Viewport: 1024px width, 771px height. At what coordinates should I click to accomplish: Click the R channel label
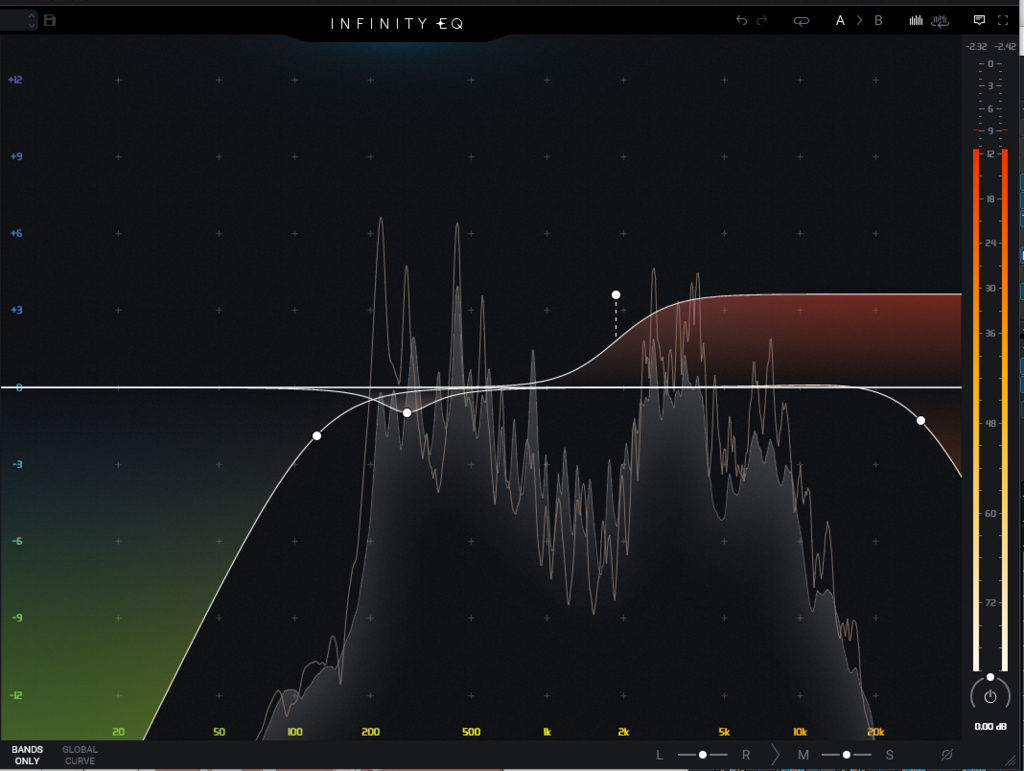click(x=746, y=755)
